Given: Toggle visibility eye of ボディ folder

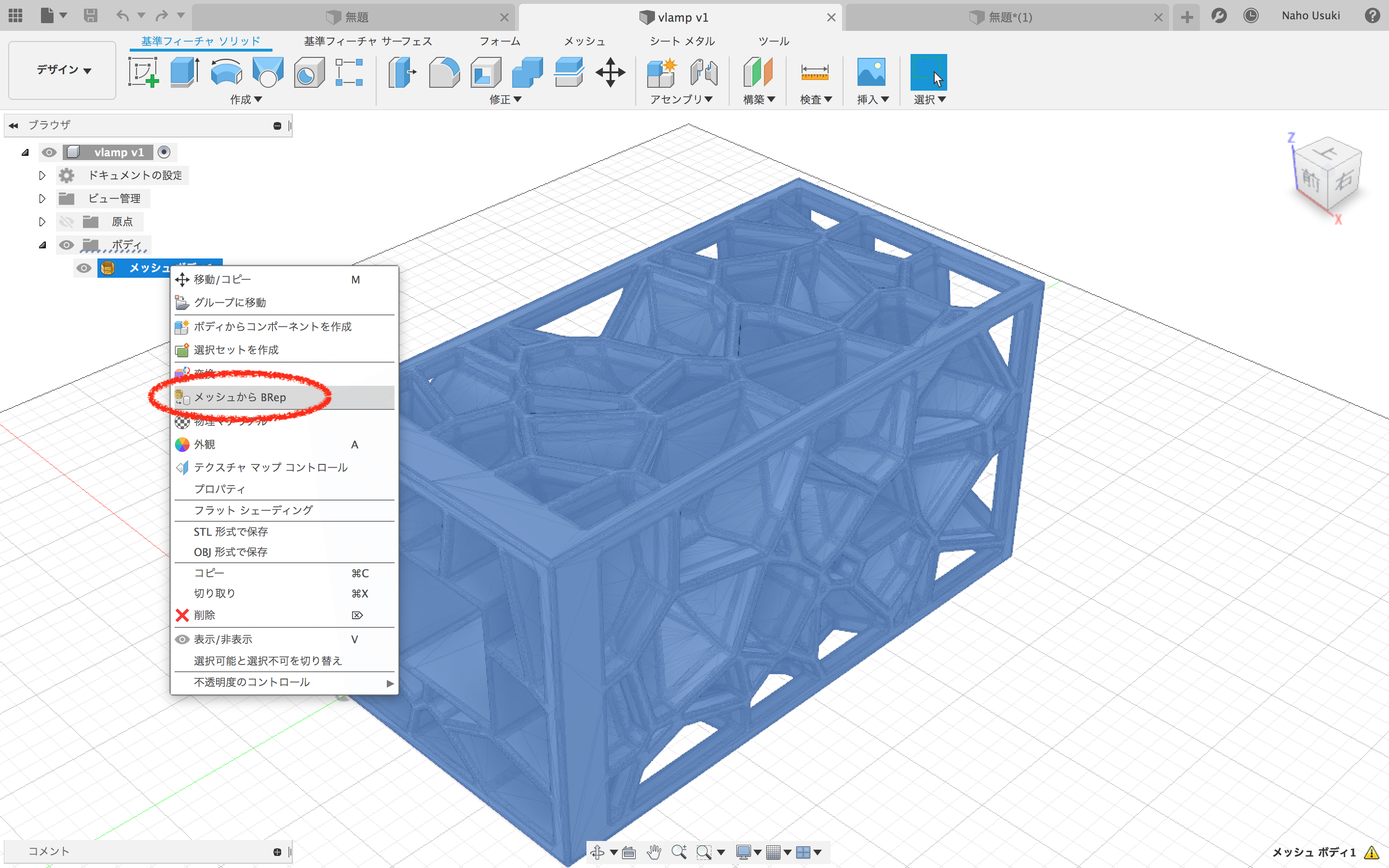Looking at the screenshot, I should [x=67, y=245].
